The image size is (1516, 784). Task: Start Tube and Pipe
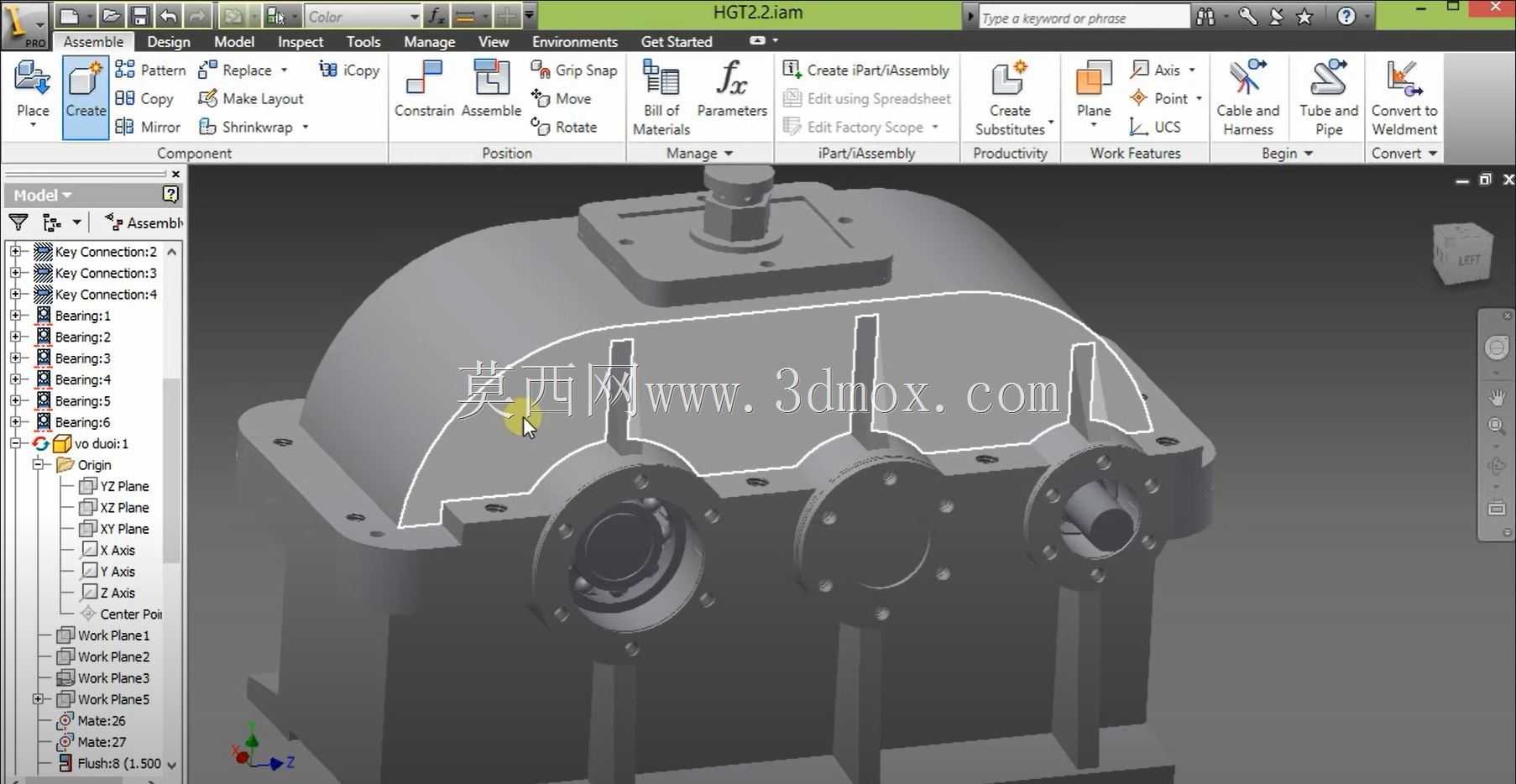1329,97
